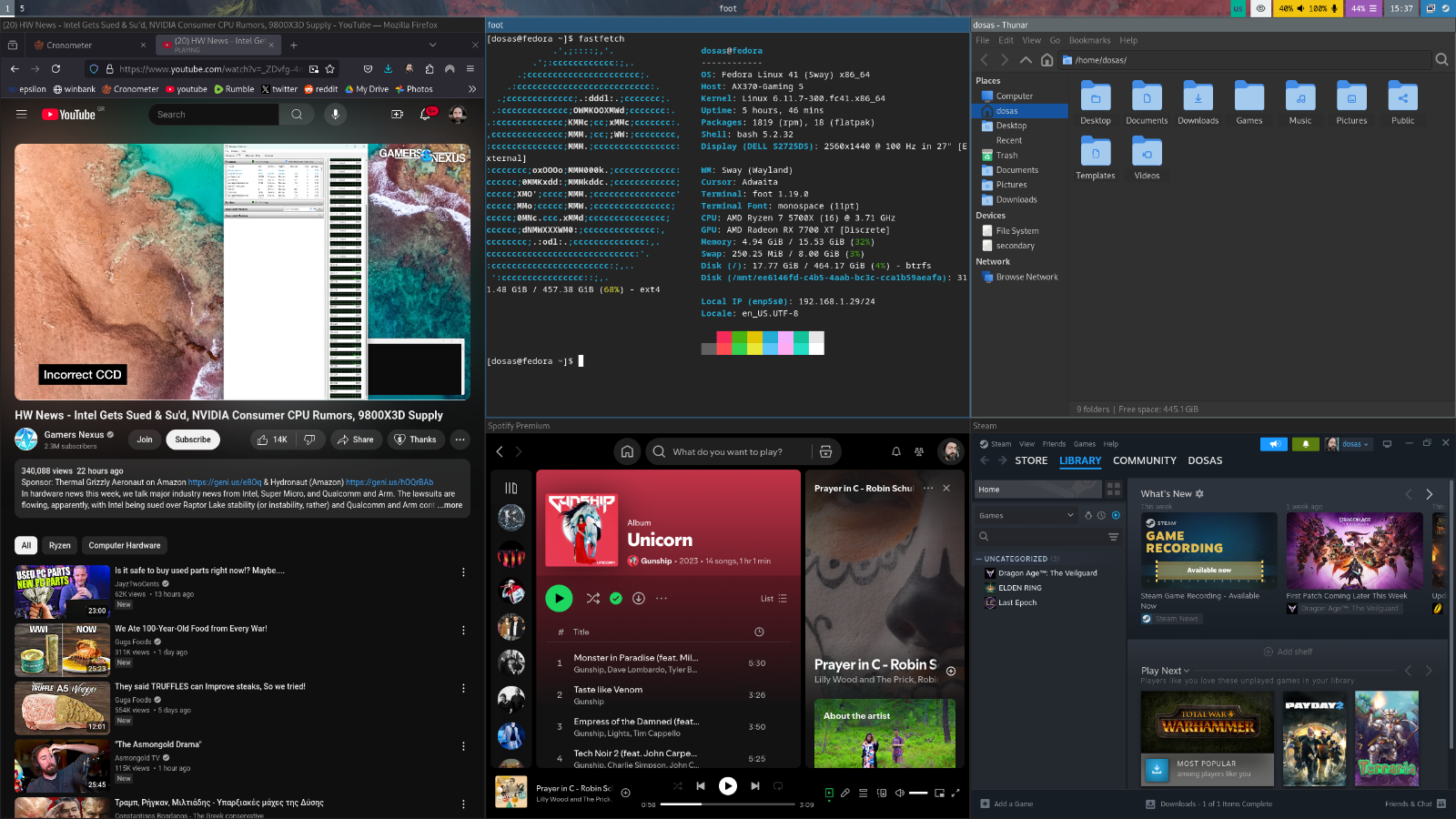Toggle shuffle for the Unicorn album
The width and height of the screenshot is (1456, 819).
pos(593,598)
